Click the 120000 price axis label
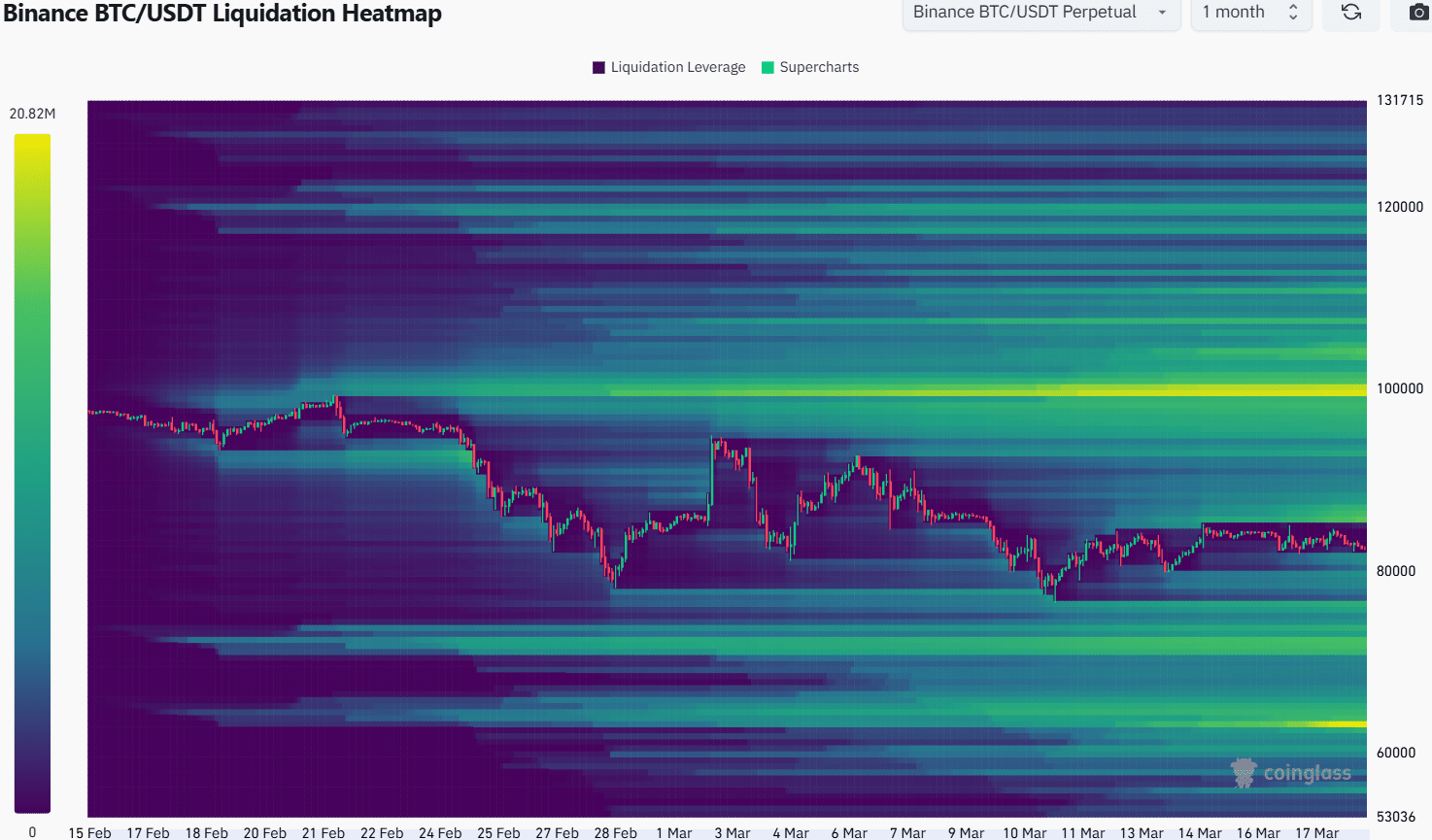 pyautogui.click(x=1400, y=207)
